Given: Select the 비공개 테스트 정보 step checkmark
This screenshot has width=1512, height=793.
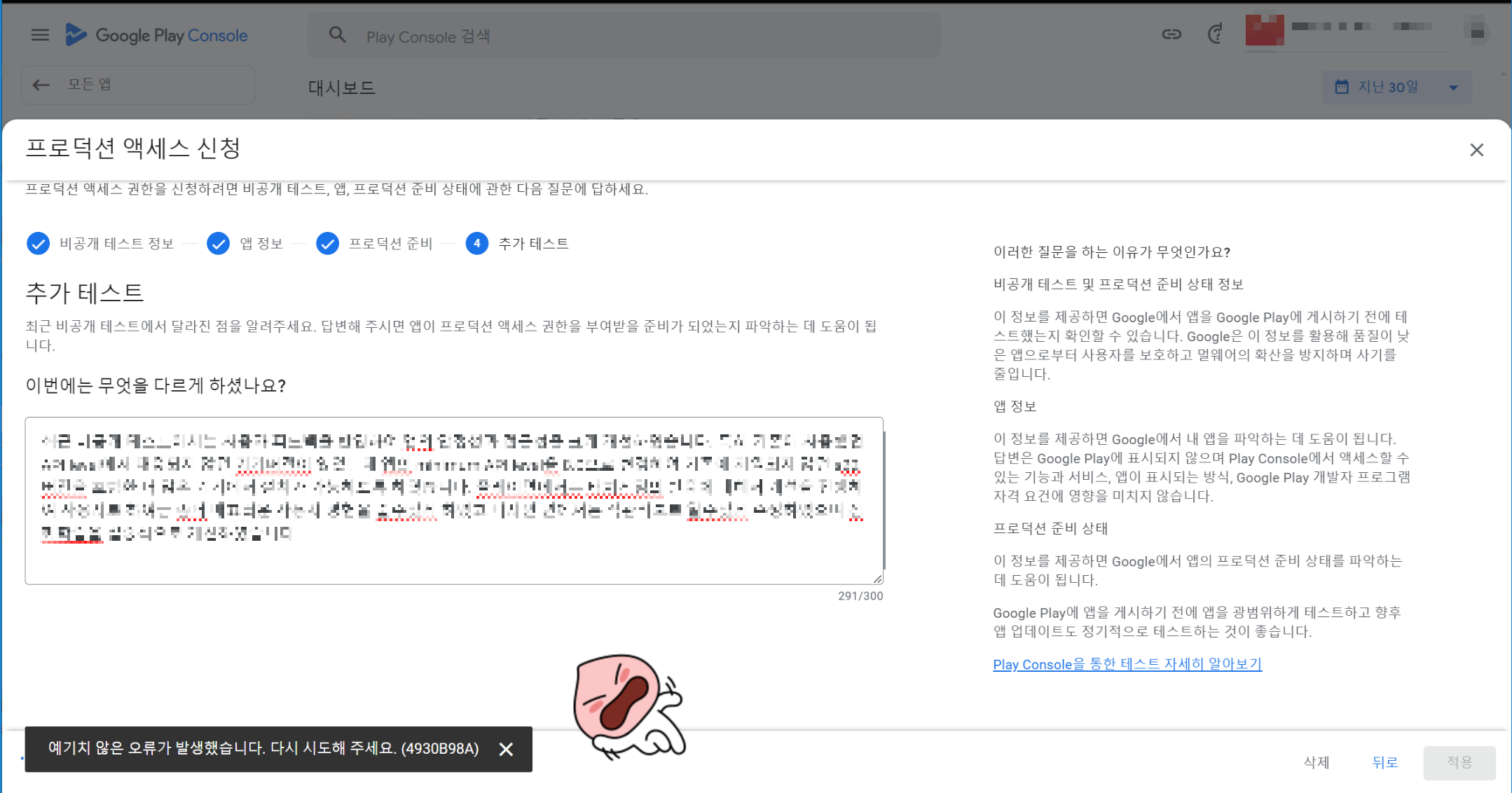Looking at the screenshot, I should (x=38, y=244).
